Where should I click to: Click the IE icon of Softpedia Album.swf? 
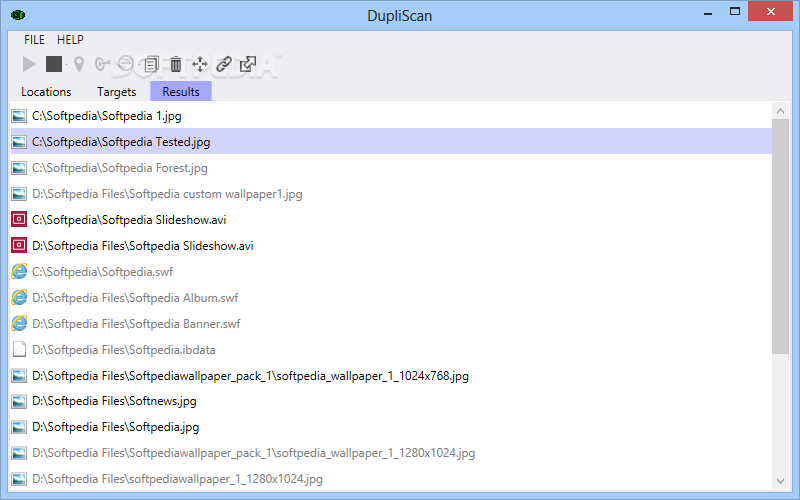19,297
